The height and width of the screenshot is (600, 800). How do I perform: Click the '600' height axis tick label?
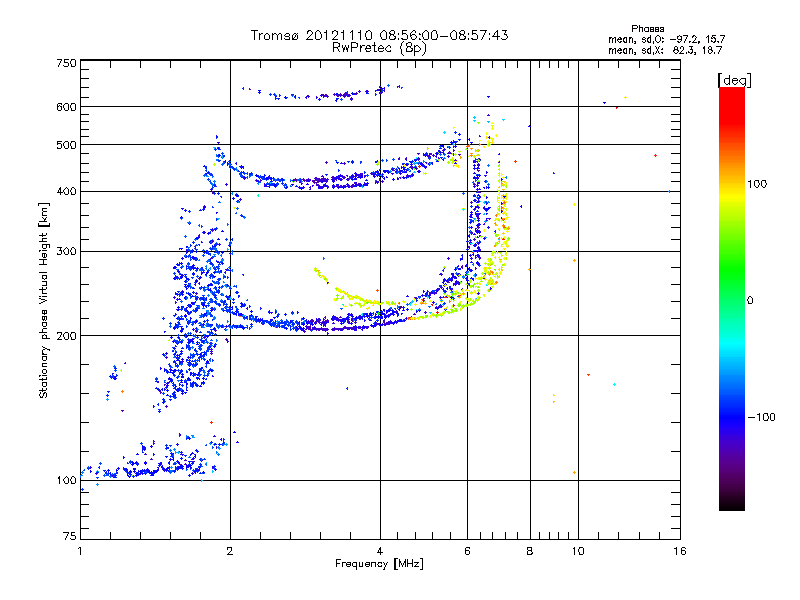point(66,107)
